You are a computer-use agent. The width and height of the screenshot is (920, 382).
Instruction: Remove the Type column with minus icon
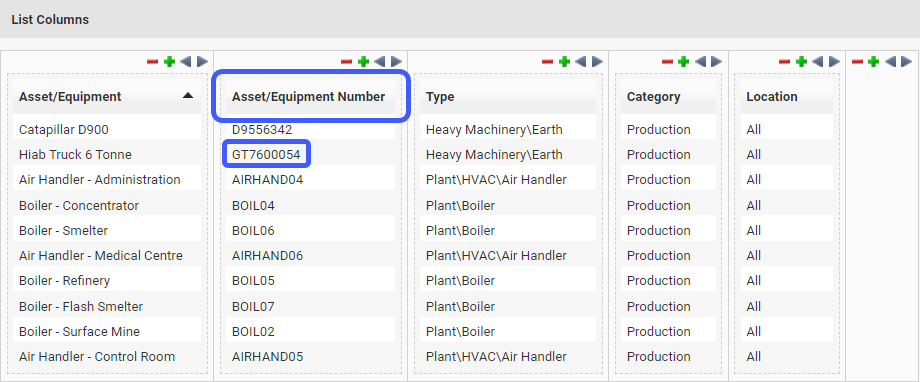pyautogui.click(x=547, y=62)
